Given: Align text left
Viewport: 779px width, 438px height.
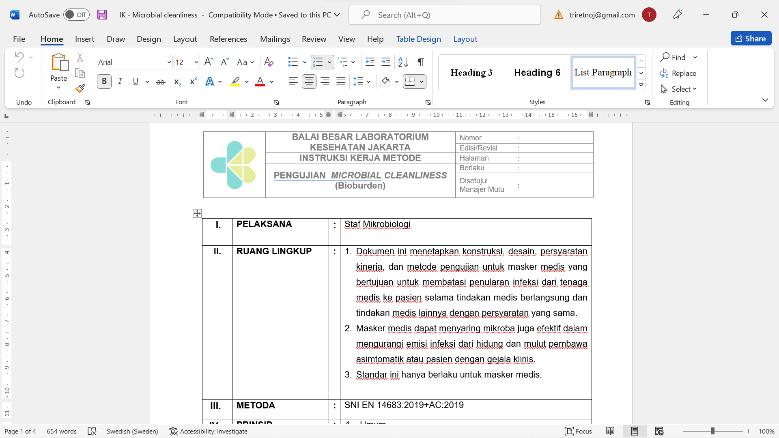Looking at the screenshot, I should click(293, 81).
